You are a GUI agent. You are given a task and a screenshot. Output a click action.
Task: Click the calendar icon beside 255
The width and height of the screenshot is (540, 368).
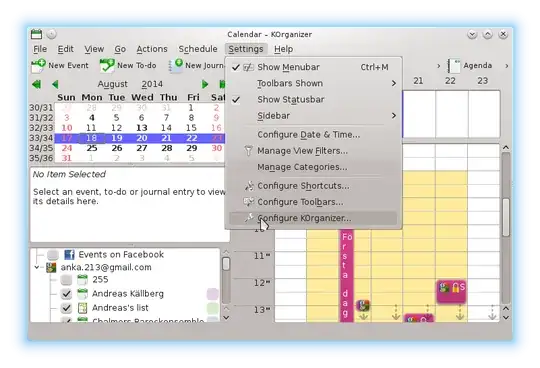pos(82,280)
